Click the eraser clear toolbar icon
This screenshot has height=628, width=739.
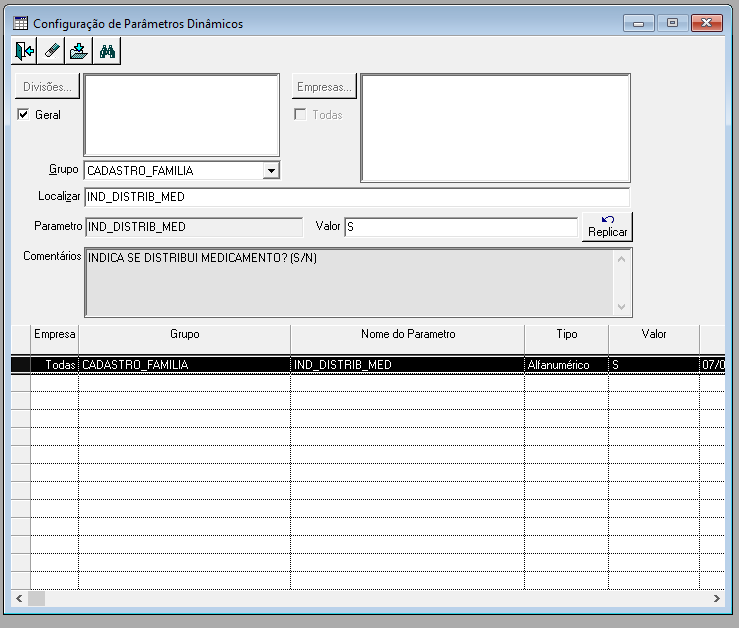(x=52, y=51)
